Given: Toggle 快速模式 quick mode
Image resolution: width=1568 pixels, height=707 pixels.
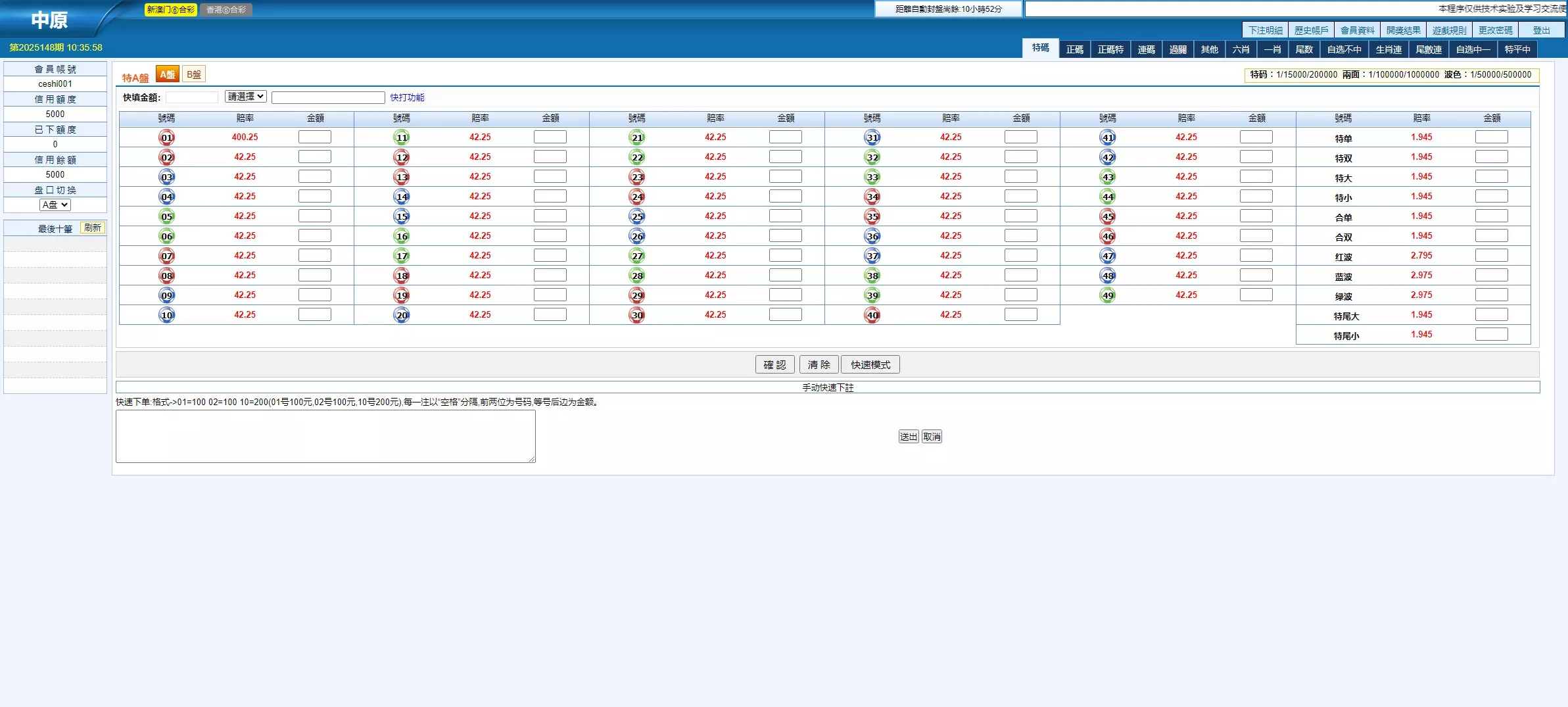Looking at the screenshot, I should coord(870,364).
